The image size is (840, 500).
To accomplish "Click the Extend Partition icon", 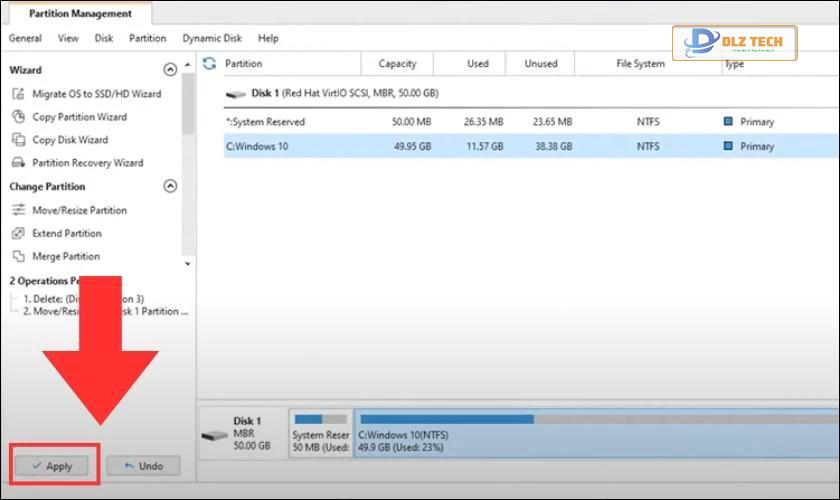I will [x=18, y=233].
